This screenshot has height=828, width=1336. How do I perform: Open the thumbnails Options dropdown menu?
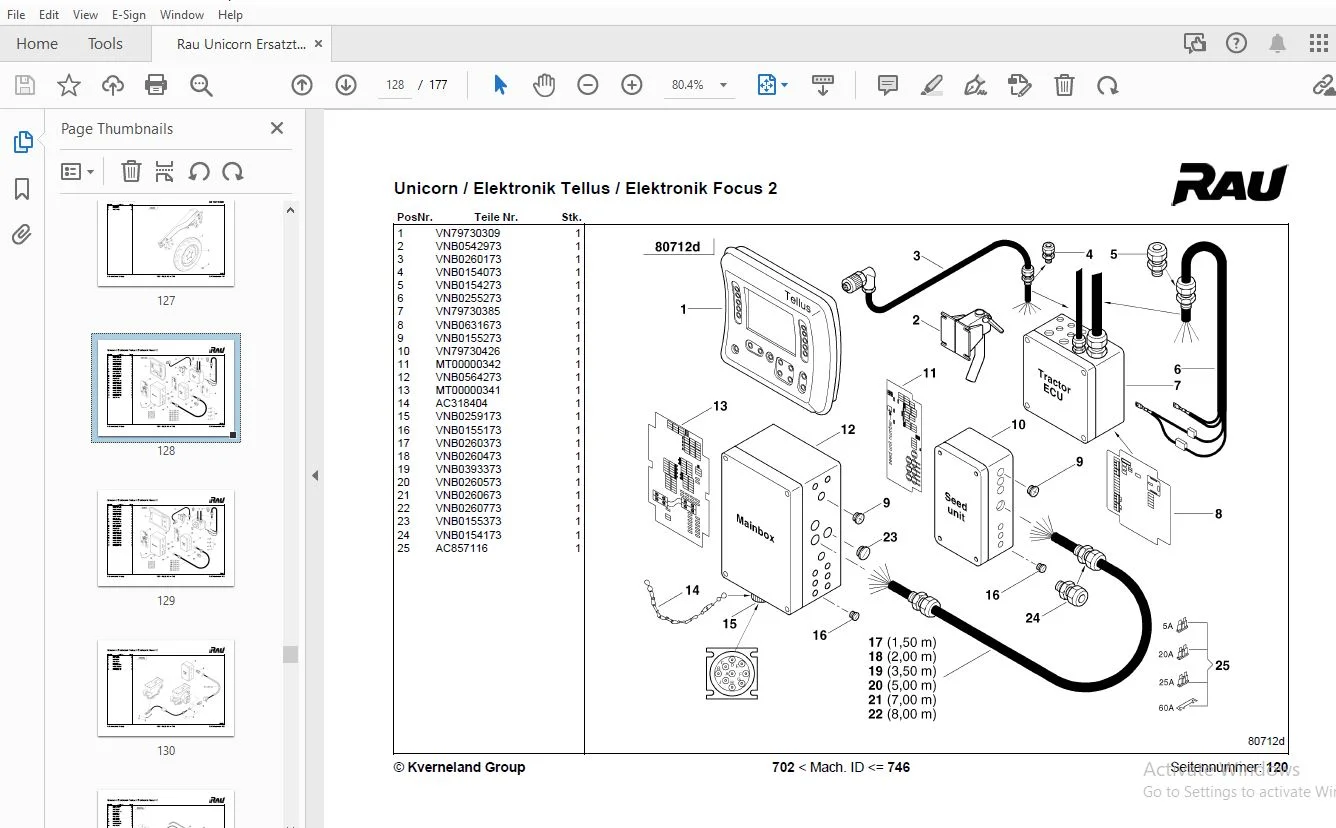pyautogui.click(x=77, y=172)
